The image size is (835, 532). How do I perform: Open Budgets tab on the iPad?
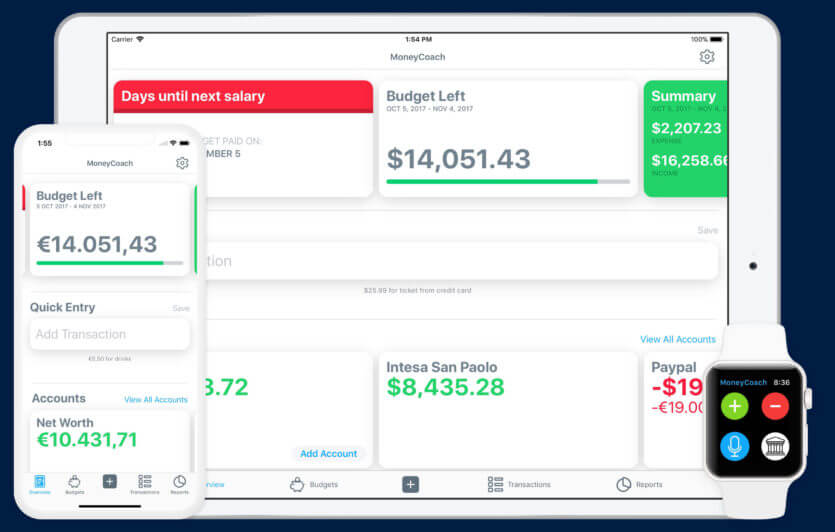click(x=312, y=484)
